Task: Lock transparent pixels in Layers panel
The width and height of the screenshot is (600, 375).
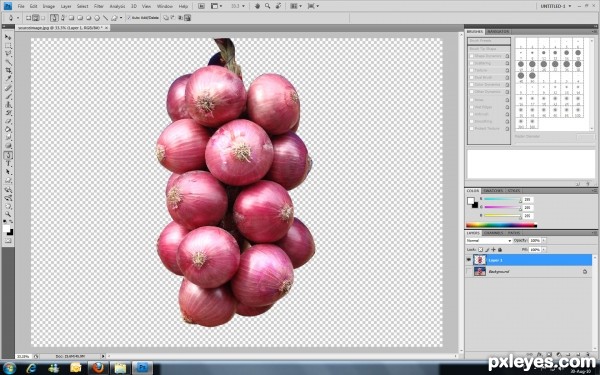Action: pos(481,249)
